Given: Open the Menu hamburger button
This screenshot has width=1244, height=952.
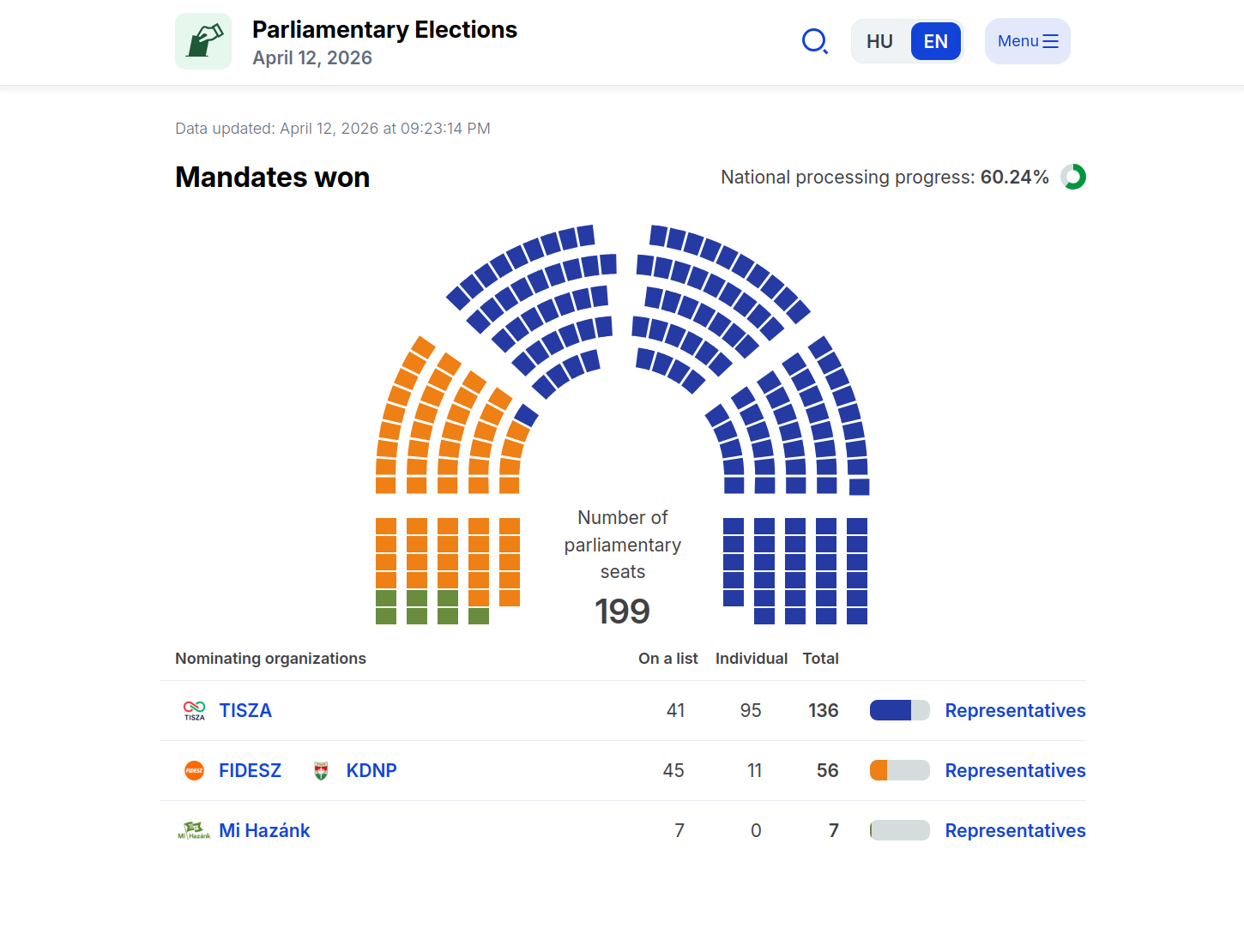Looking at the screenshot, I should click(1027, 41).
